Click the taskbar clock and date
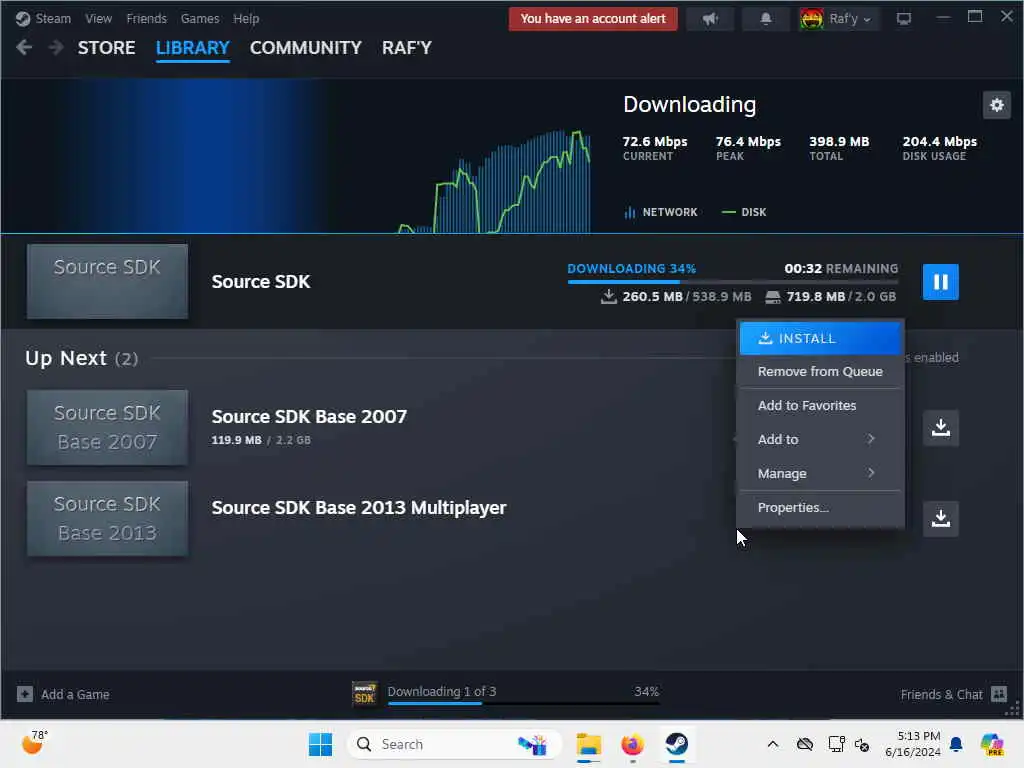 coord(913,744)
